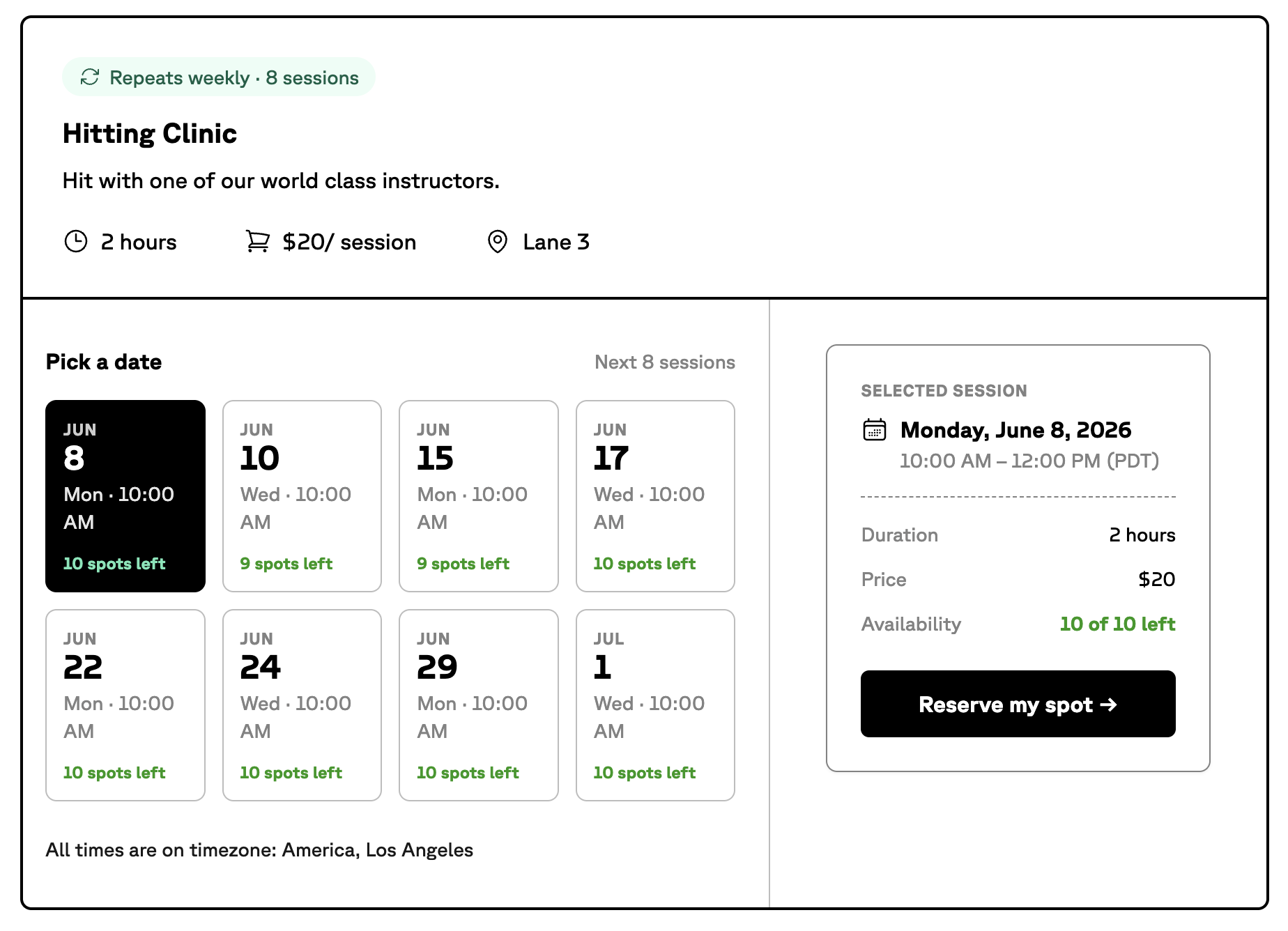This screenshot has width=1288, height=931.
Task: Click the Availability label in the summary
Action: click(x=911, y=624)
